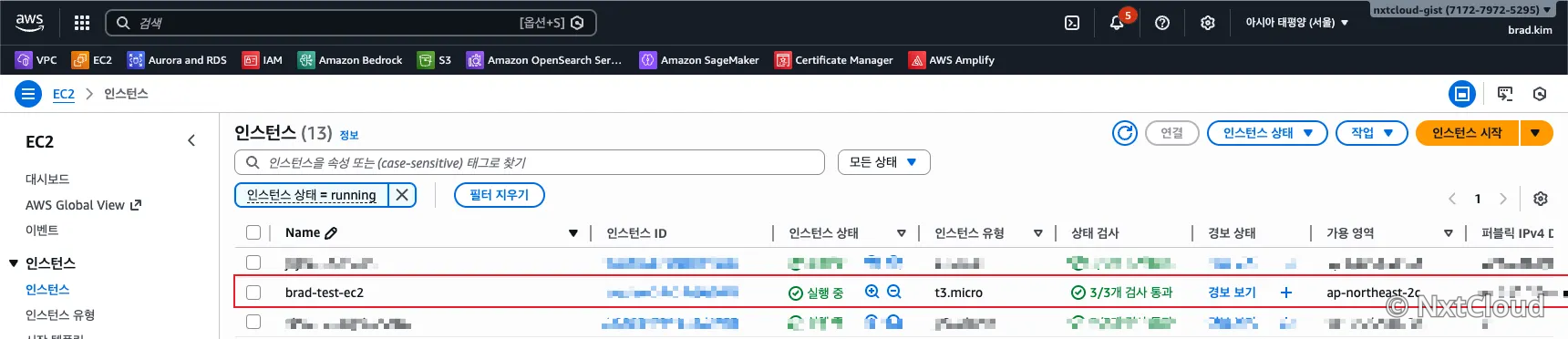Open the 모든 상태 filter dropdown
1568x339 pixels.
(x=883, y=162)
